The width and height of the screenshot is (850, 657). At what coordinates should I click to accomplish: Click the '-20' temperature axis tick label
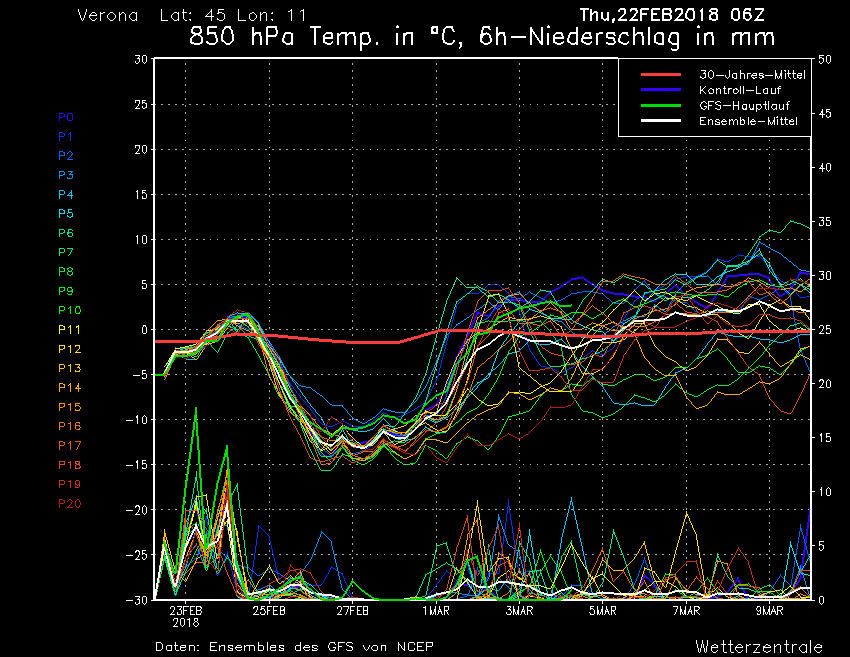[x=136, y=510]
